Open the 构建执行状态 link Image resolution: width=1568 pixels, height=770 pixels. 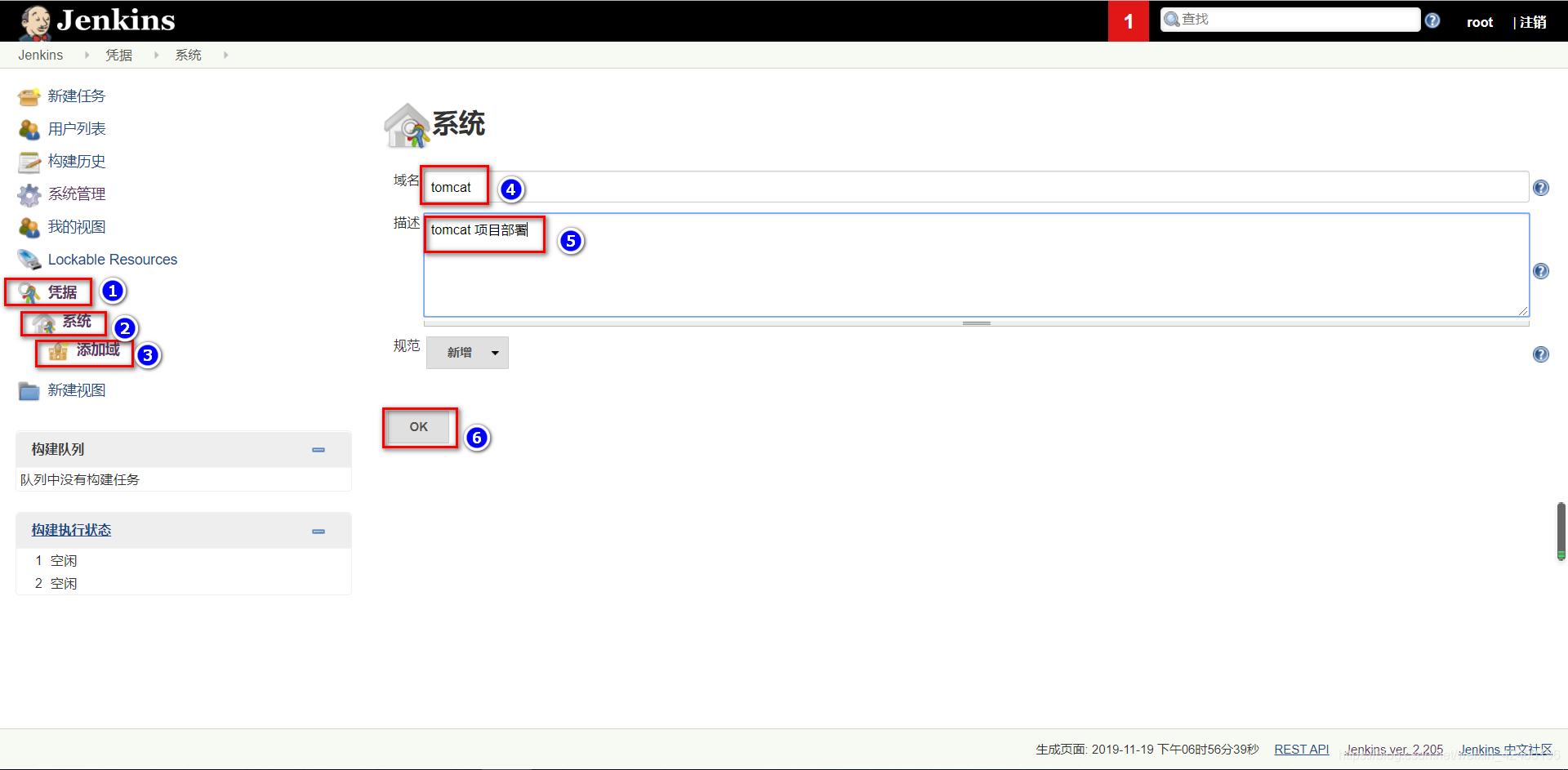tap(71, 531)
